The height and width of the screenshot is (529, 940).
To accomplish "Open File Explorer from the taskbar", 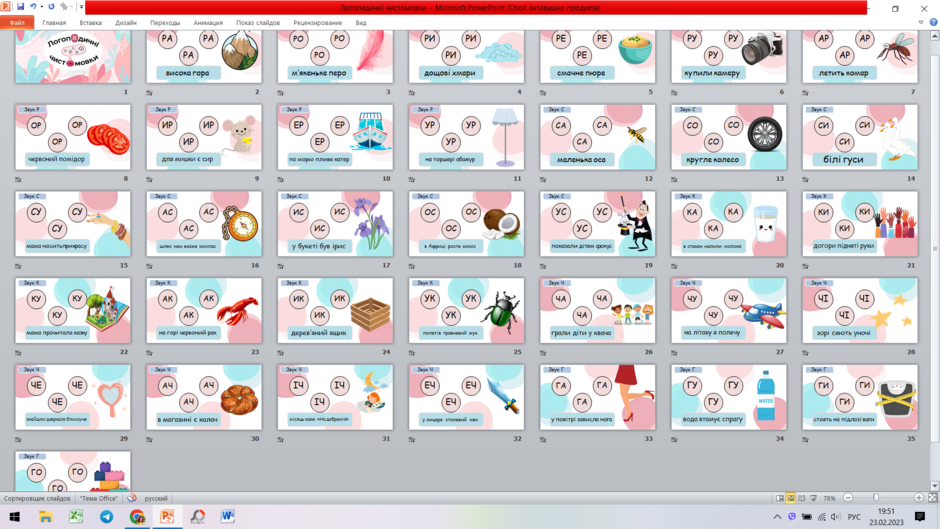I will tap(46, 516).
